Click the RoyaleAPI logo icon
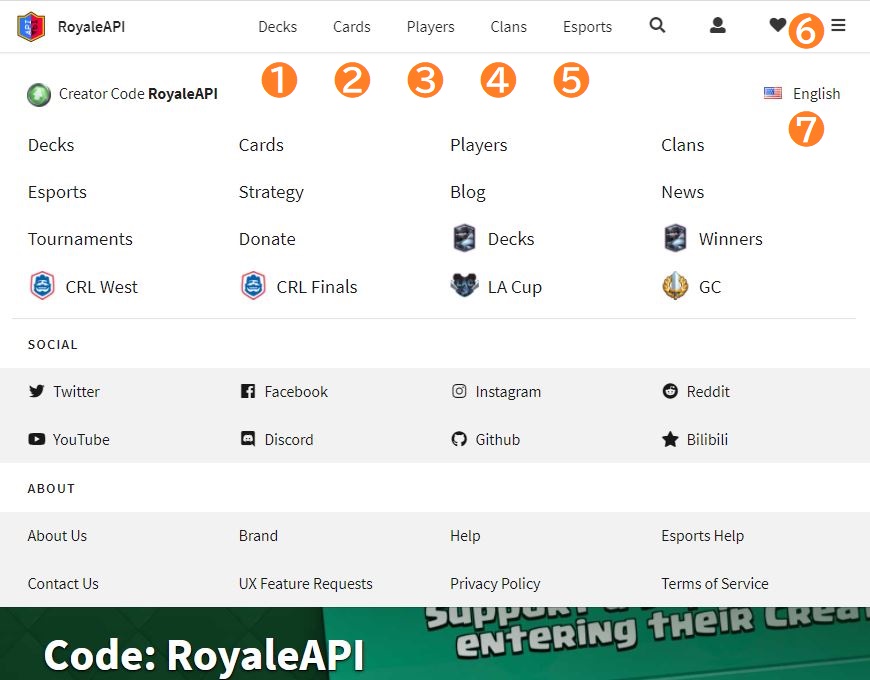The image size is (870, 680). pos(31,27)
